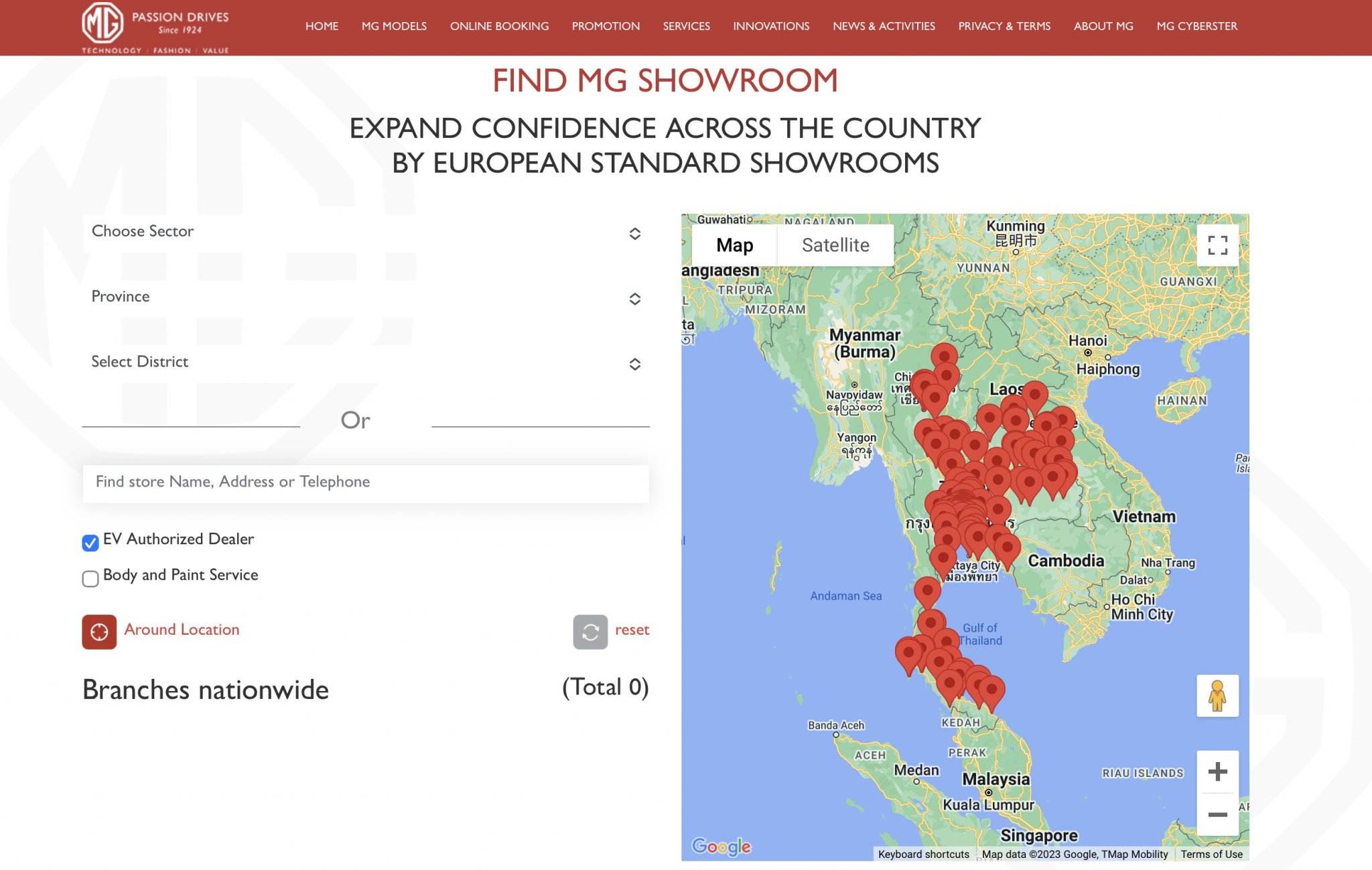Open the HOME menu item

pos(322,26)
